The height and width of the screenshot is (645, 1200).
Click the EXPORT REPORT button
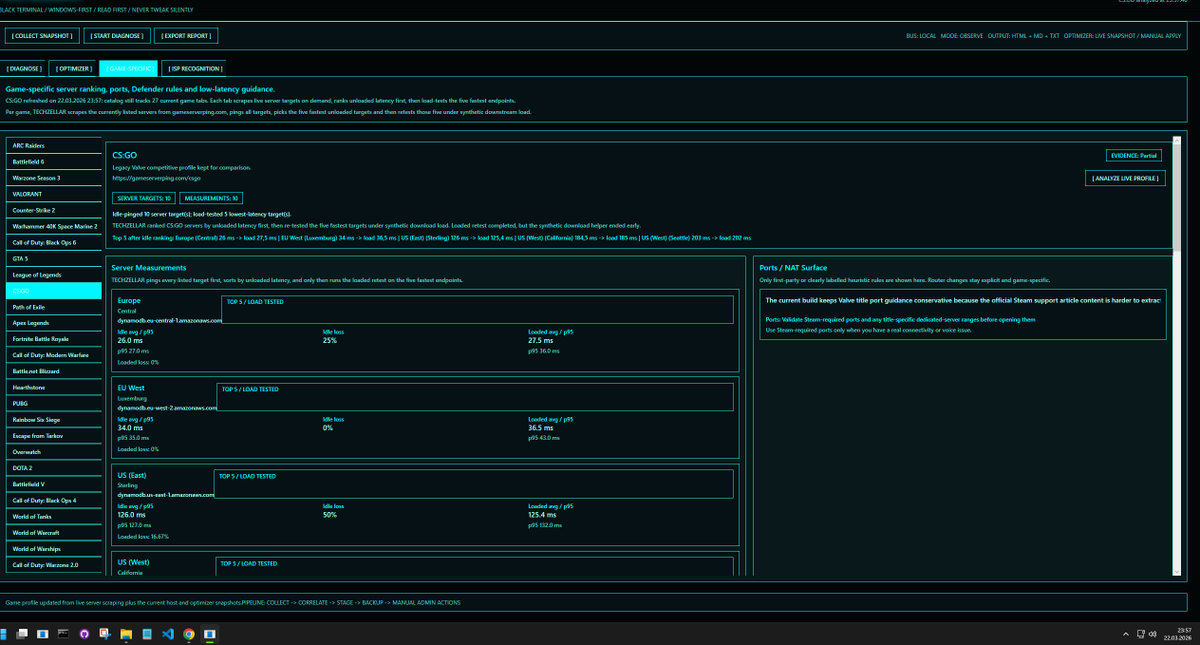coord(186,36)
